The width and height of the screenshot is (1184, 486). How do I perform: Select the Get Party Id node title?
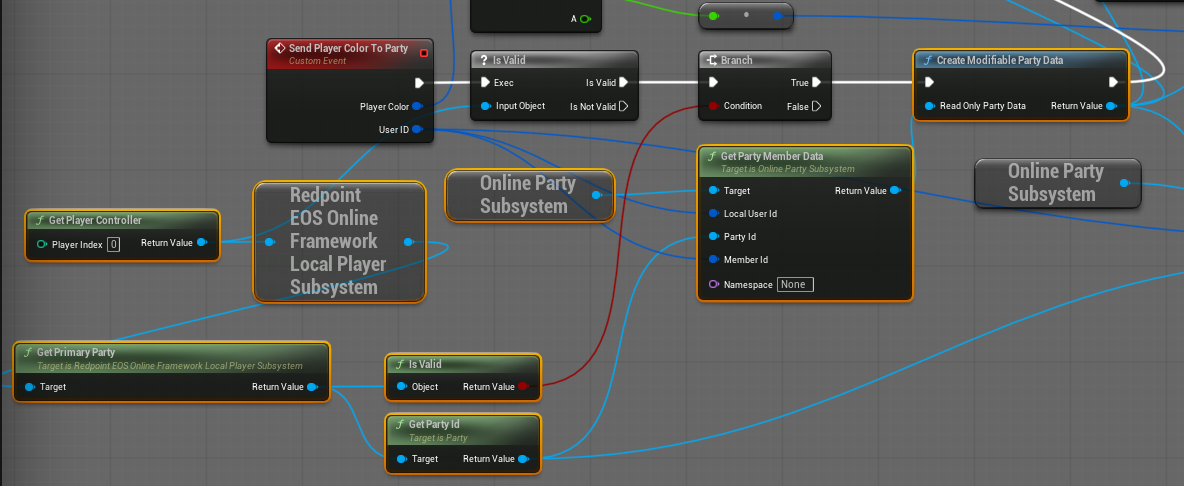click(x=434, y=424)
